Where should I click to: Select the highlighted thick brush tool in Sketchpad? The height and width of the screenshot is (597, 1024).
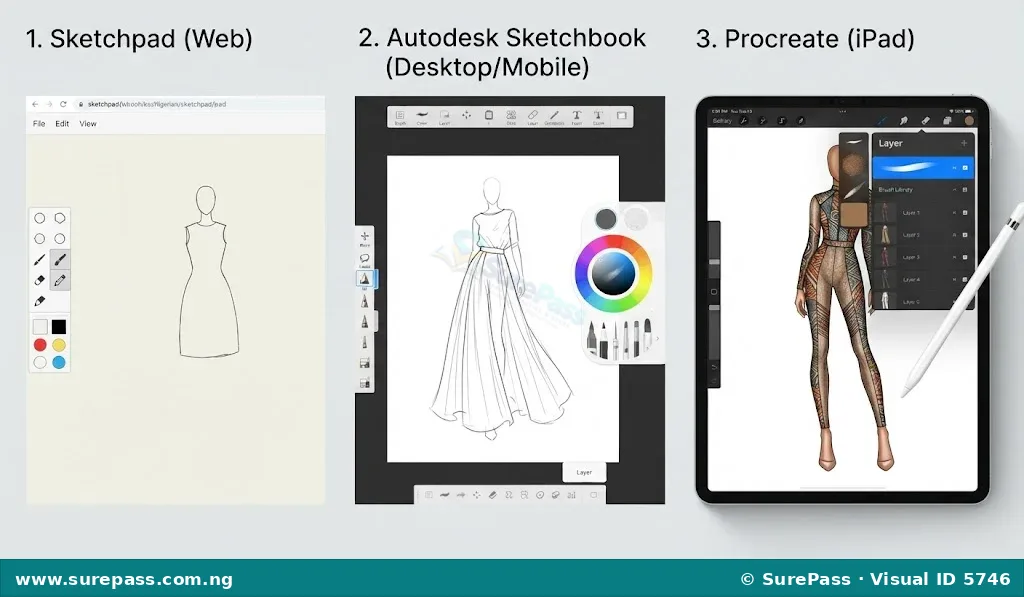click(x=59, y=260)
